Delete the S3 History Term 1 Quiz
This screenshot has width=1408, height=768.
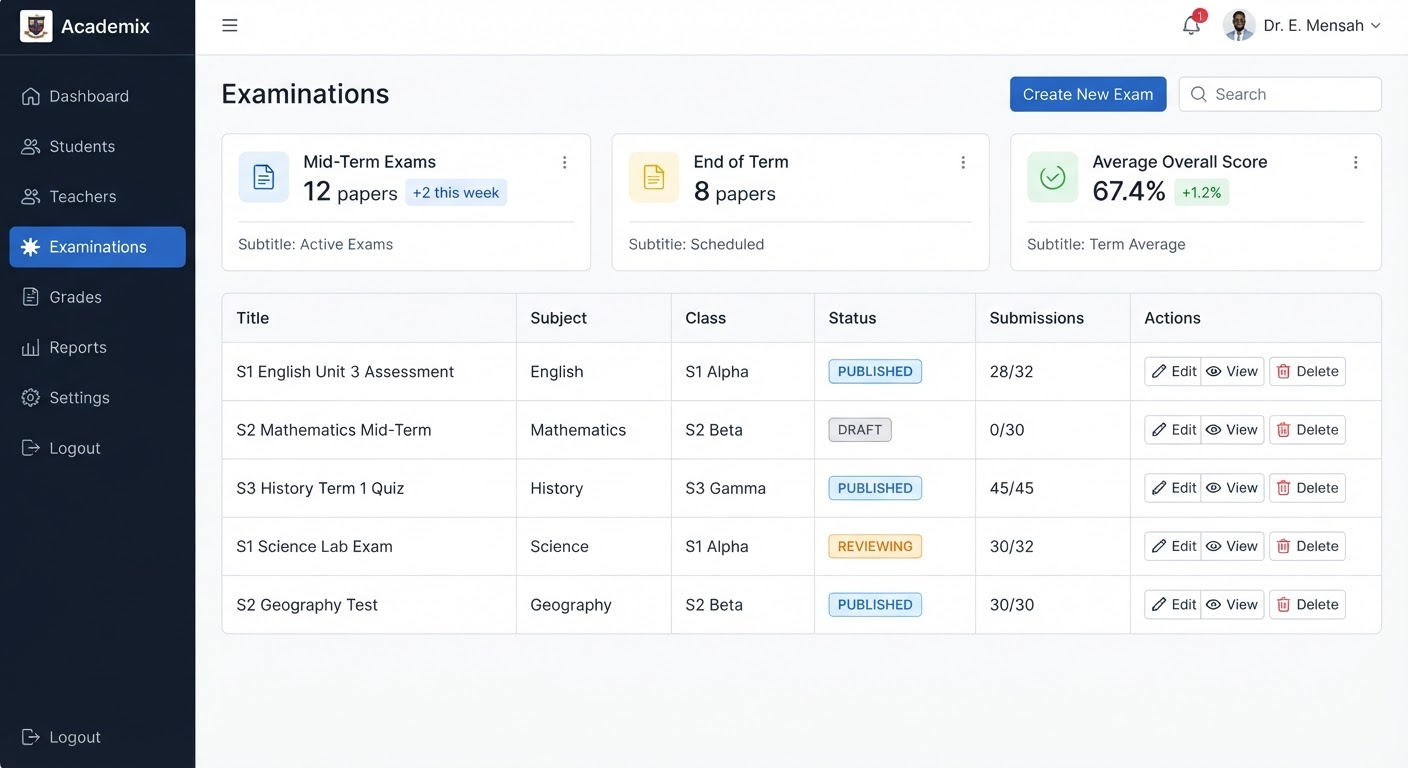click(x=1307, y=488)
